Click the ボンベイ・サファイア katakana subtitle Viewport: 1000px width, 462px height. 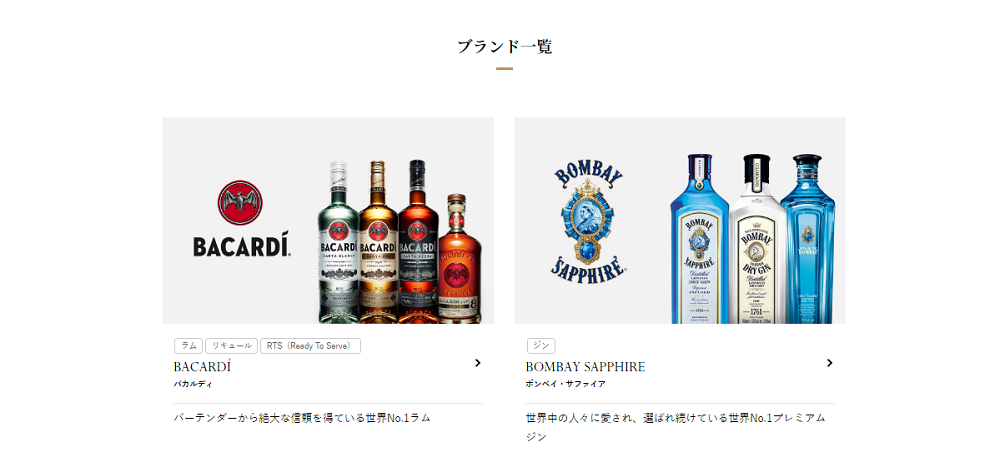point(566,384)
